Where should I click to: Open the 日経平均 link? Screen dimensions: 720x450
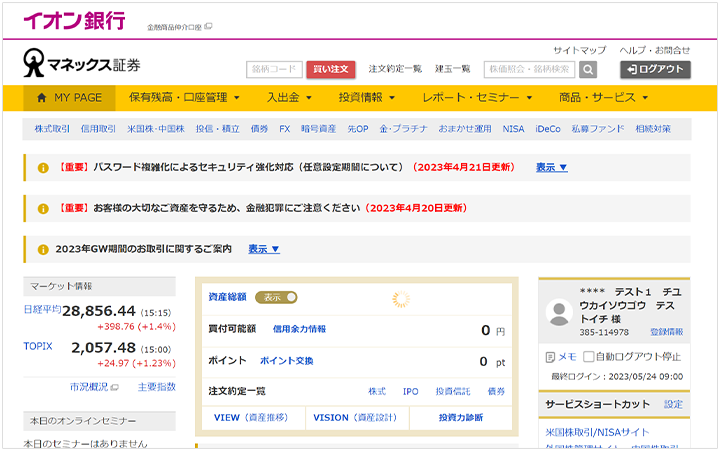click(42, 309)
